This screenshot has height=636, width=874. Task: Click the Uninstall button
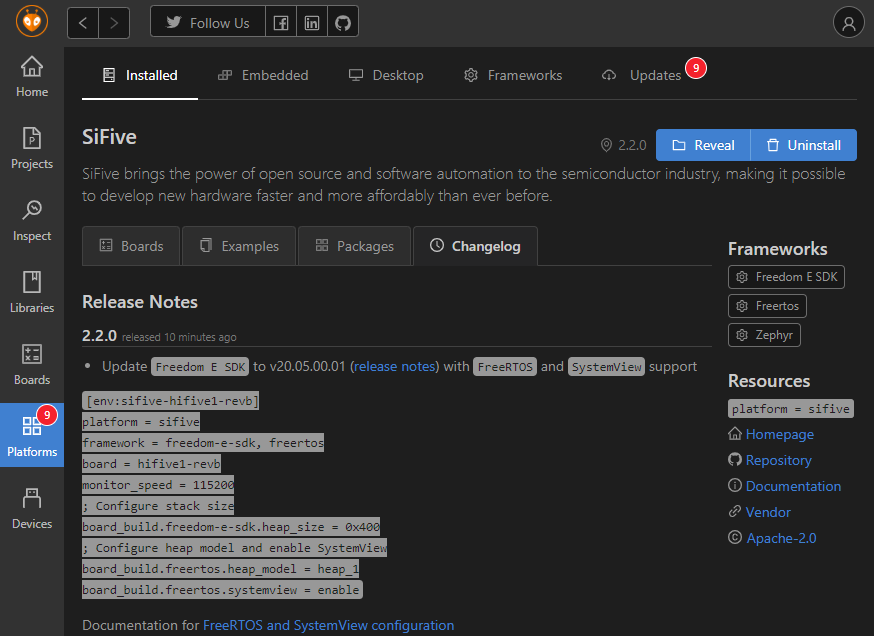(x=803, y=145)
